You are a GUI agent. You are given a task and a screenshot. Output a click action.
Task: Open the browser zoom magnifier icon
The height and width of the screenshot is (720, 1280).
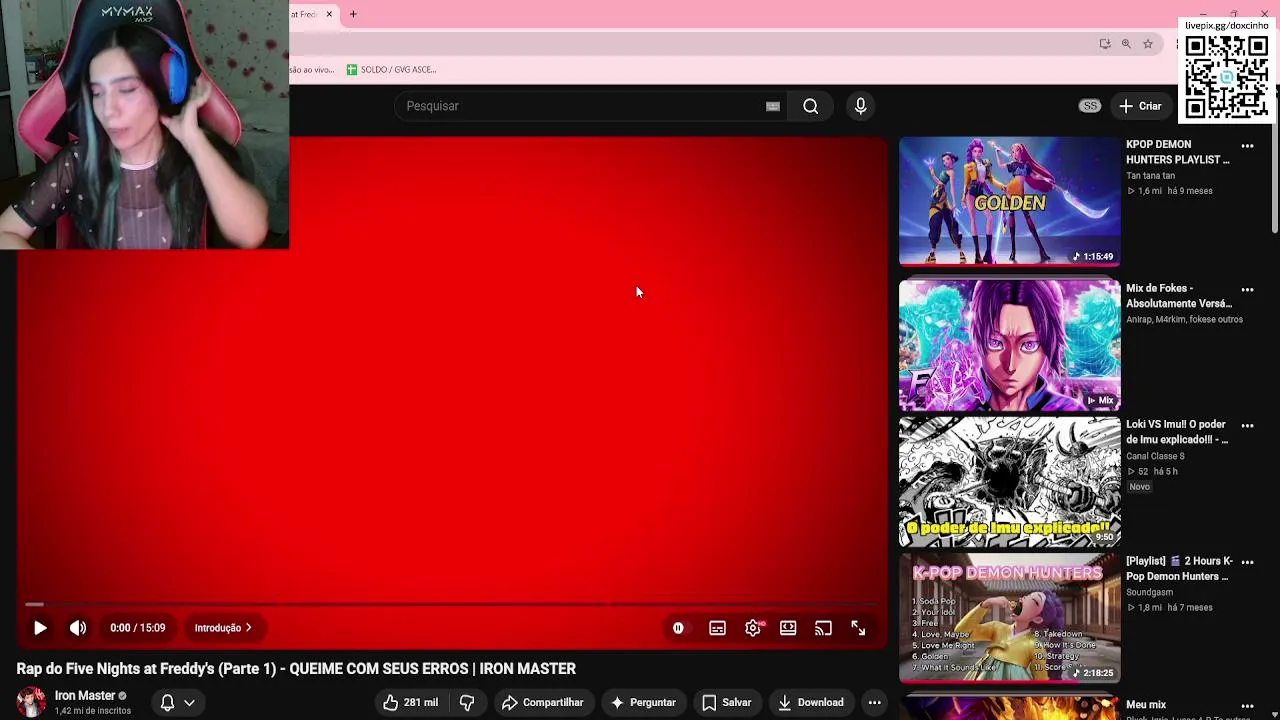coord(1126,44)
